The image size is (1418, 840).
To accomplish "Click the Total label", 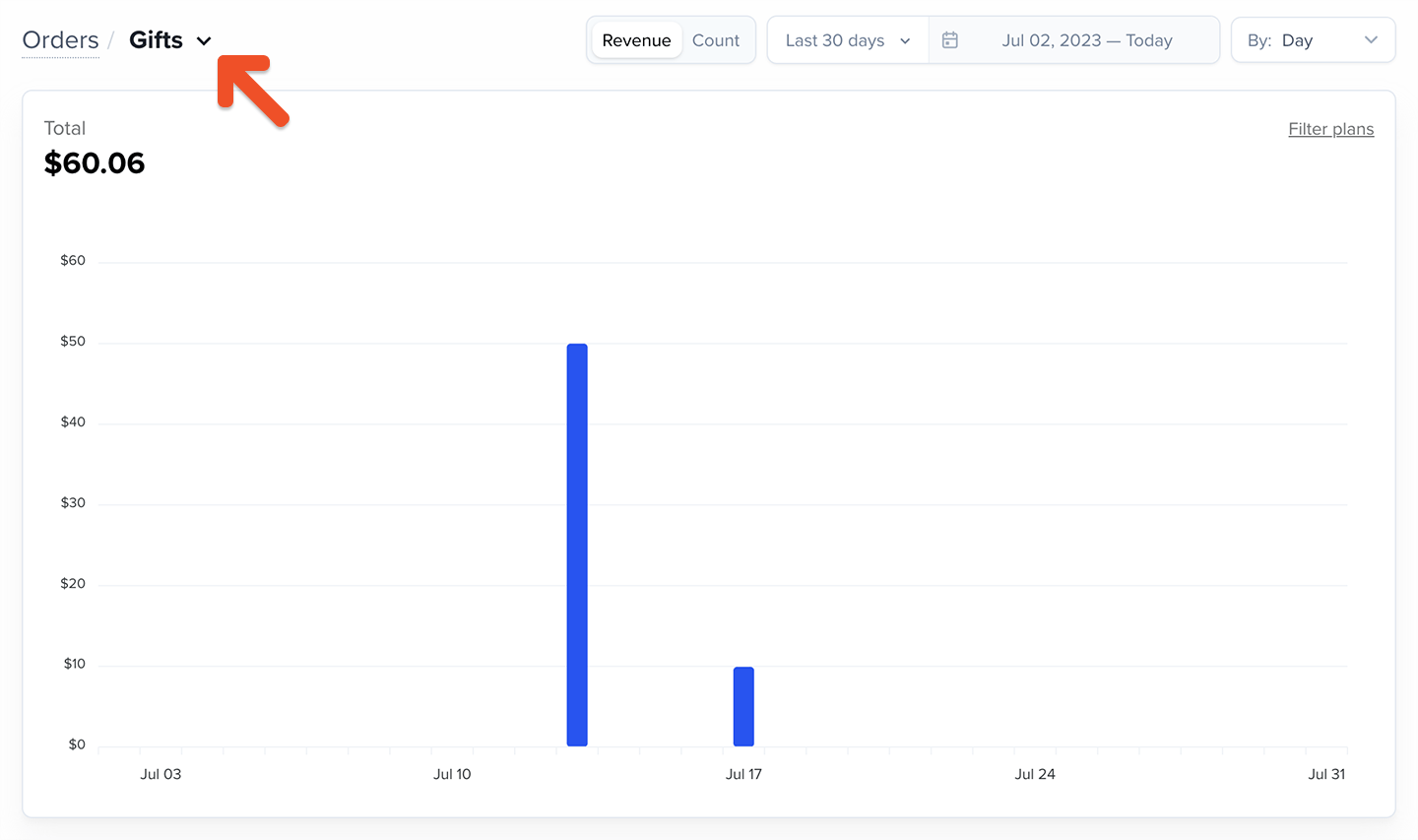I will [x=65, y=128].
